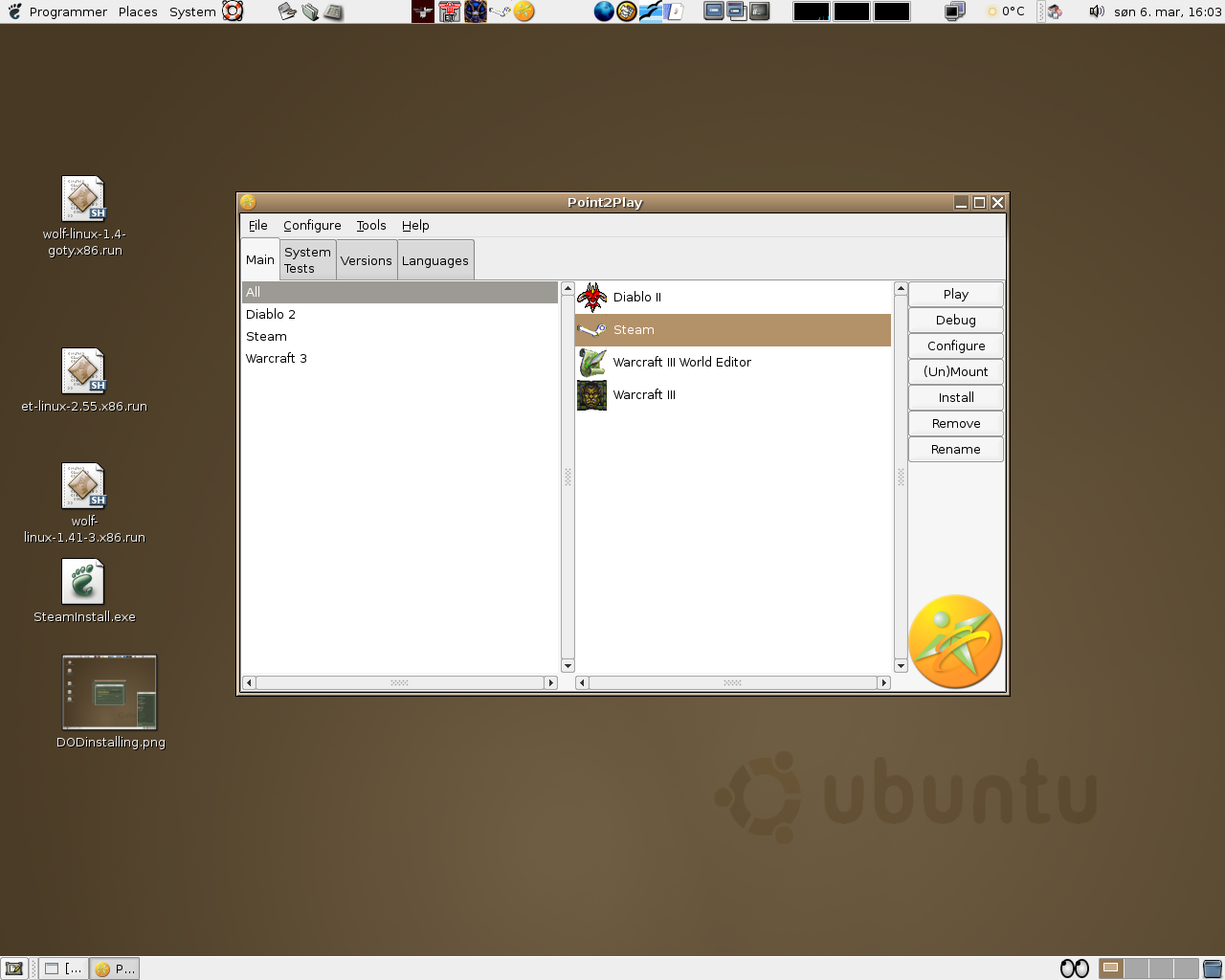The height and width of the screenshot is (980, 1225).
Task: Open the Programmer menu in the top panel
Action: pos(68,11)
